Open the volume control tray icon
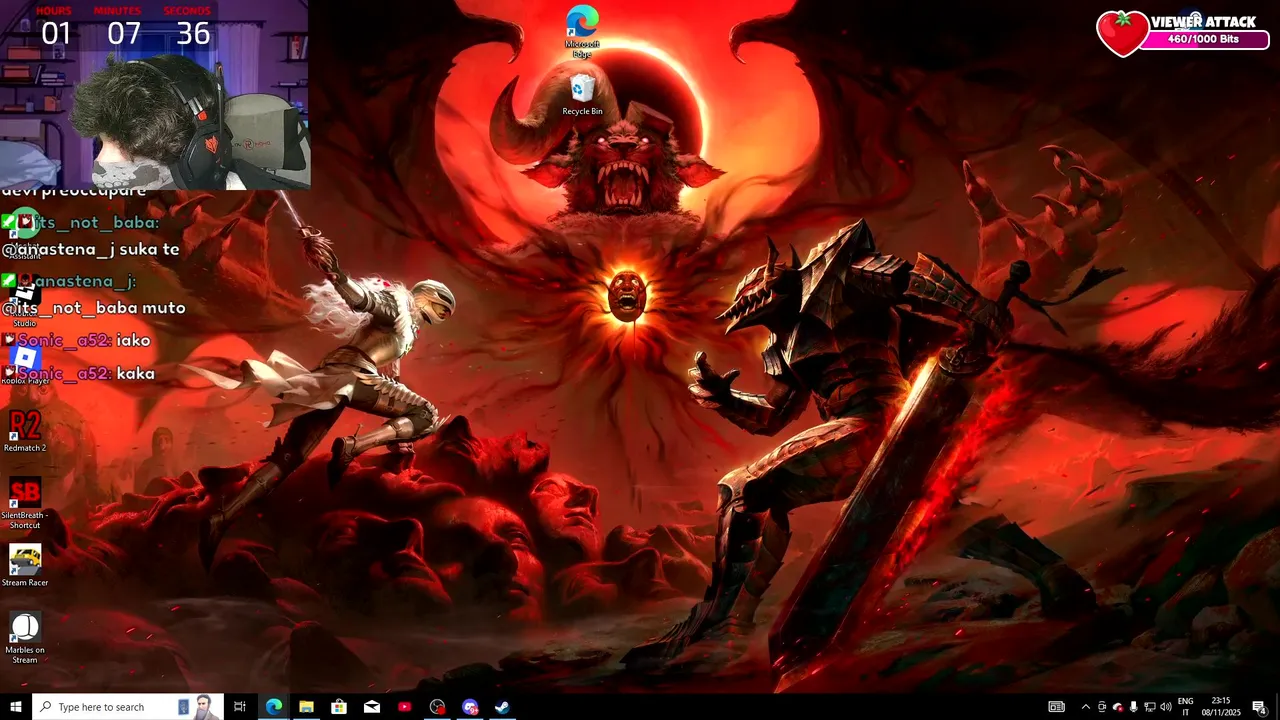 [x=1166, y=707]
